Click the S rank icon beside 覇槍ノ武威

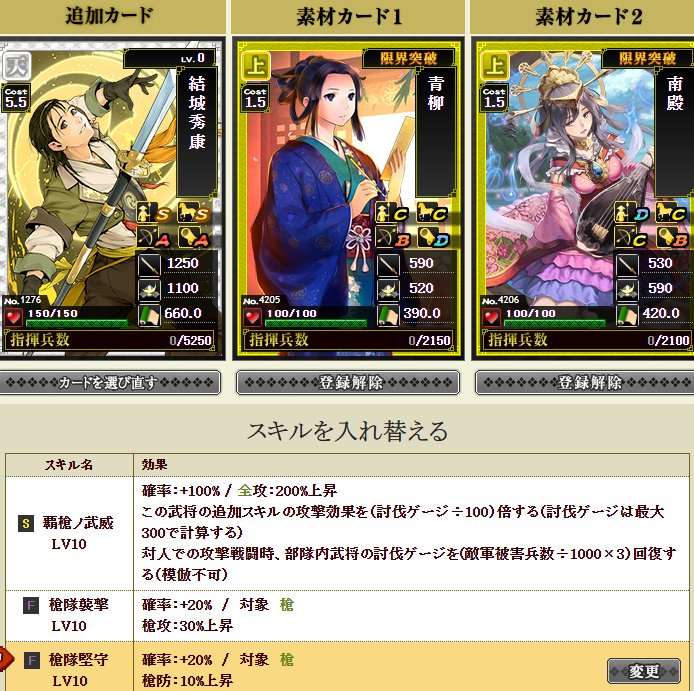(26, 524)
